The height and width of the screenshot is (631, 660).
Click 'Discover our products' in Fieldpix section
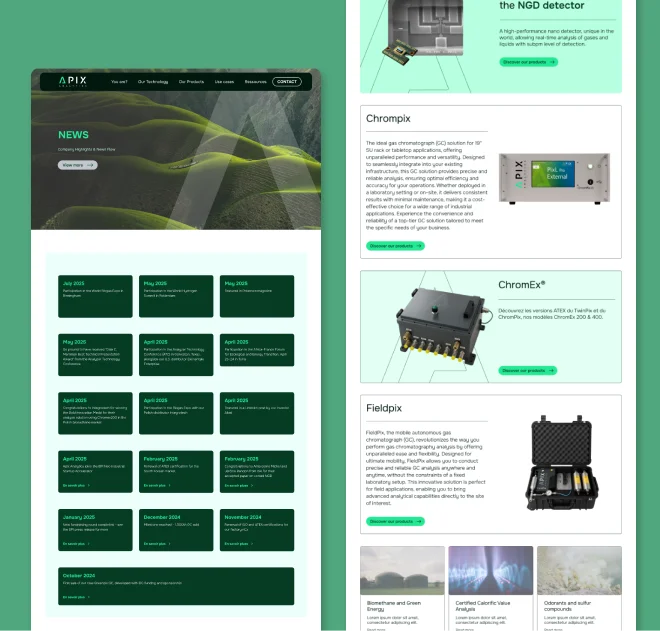395,521
